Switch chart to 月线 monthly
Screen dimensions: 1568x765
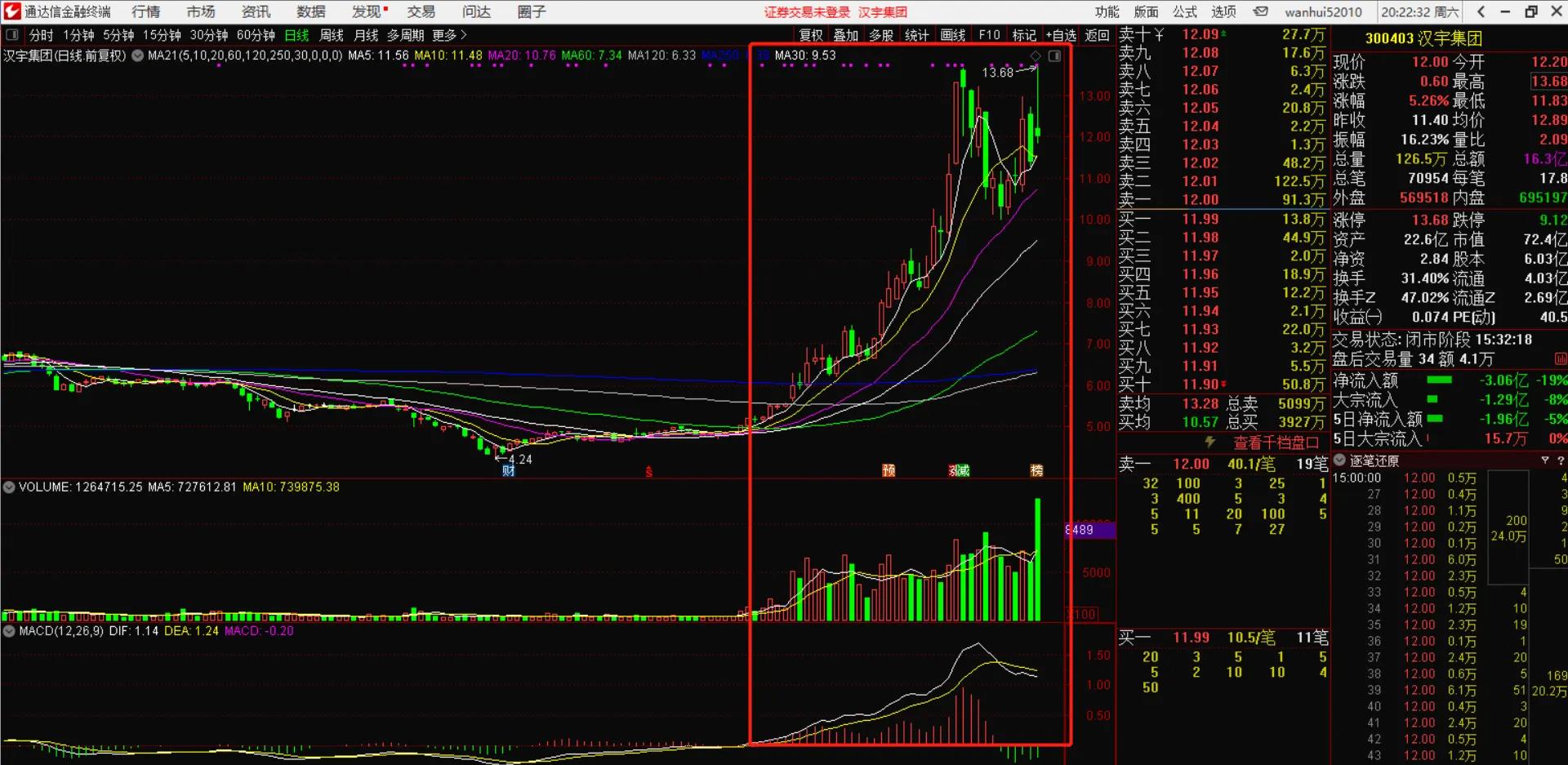click(366, 35)
